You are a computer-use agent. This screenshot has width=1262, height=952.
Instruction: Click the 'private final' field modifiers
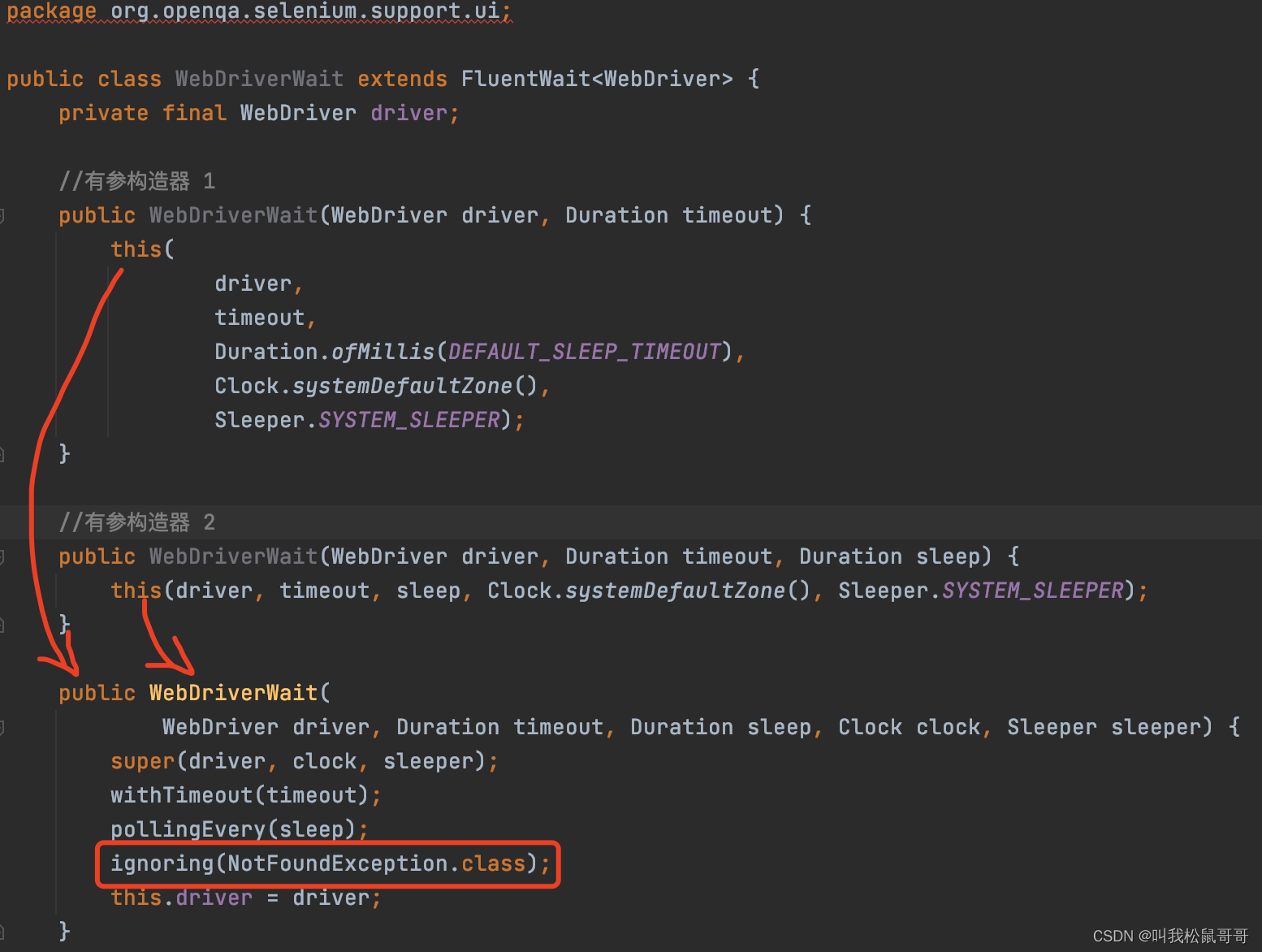coord(142,113)
